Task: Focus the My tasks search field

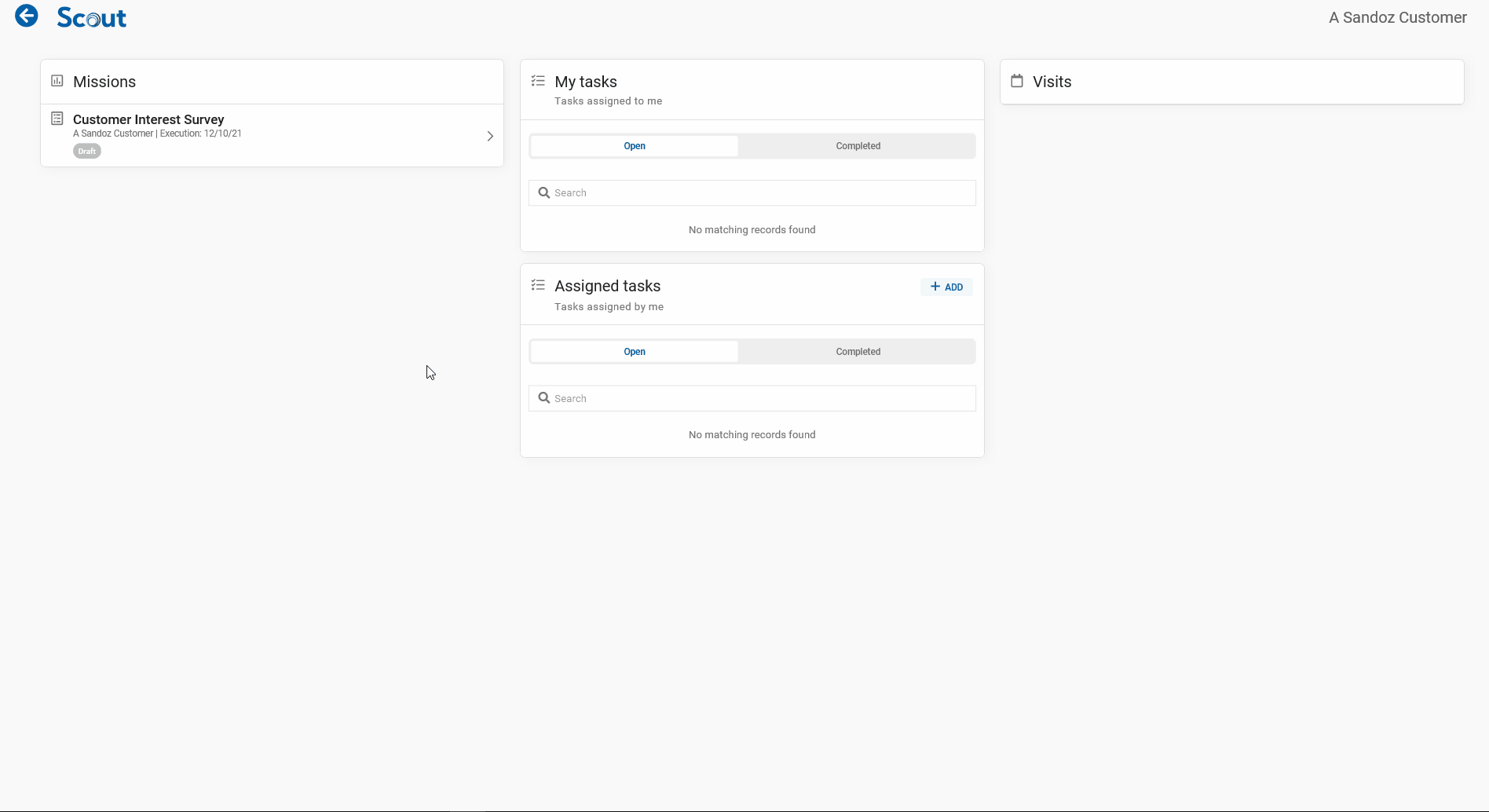Action: [762, 193]
